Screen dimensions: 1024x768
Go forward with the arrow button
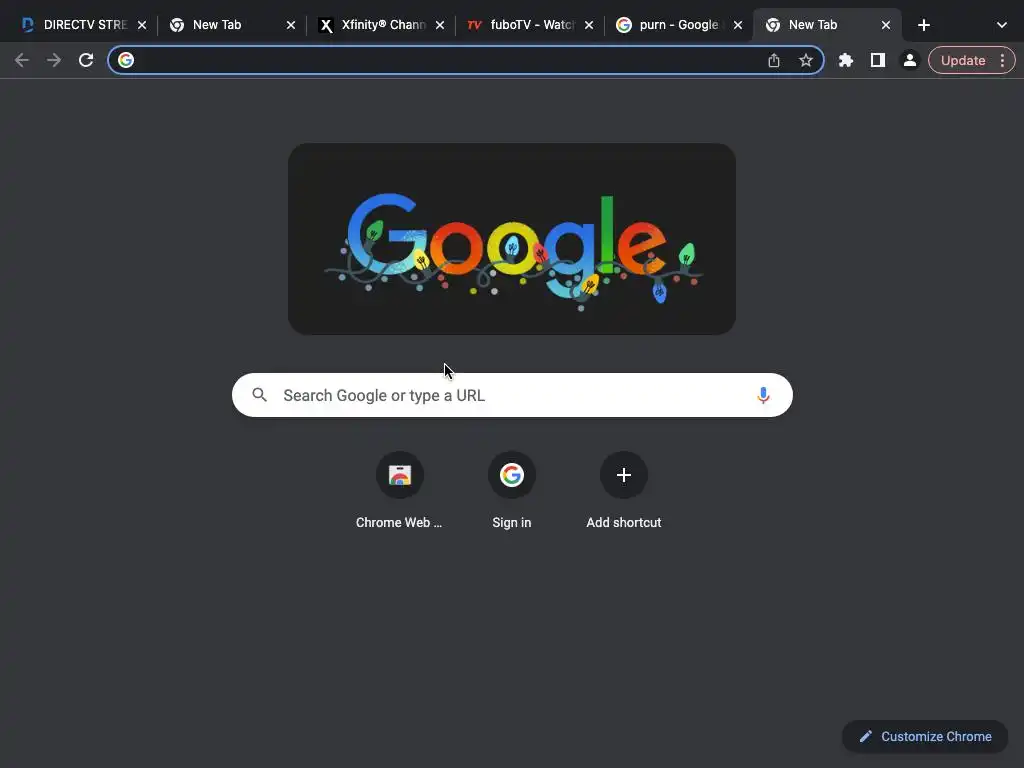[x=54, y=60]
